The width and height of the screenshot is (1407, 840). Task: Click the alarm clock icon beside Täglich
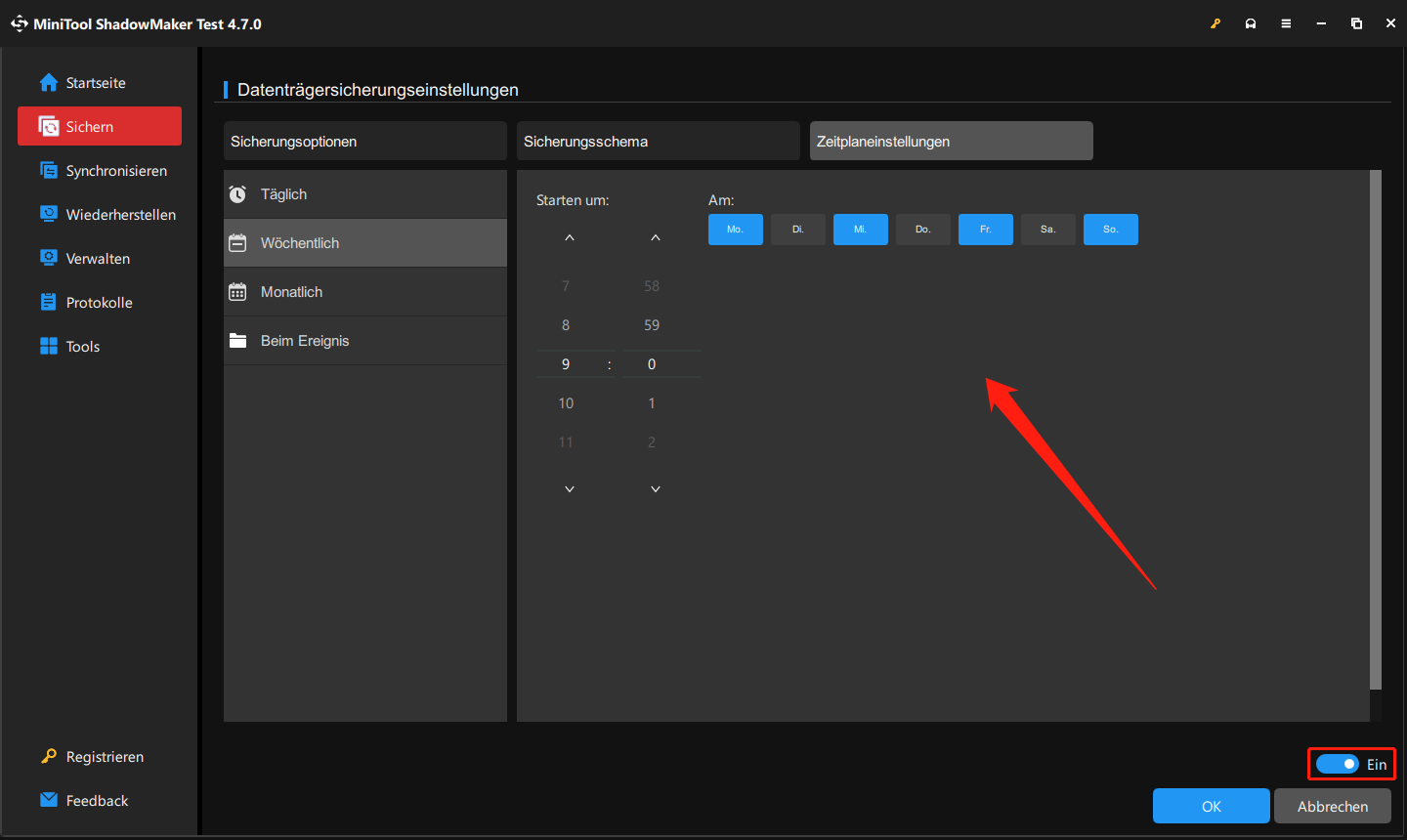click(237, 194)
